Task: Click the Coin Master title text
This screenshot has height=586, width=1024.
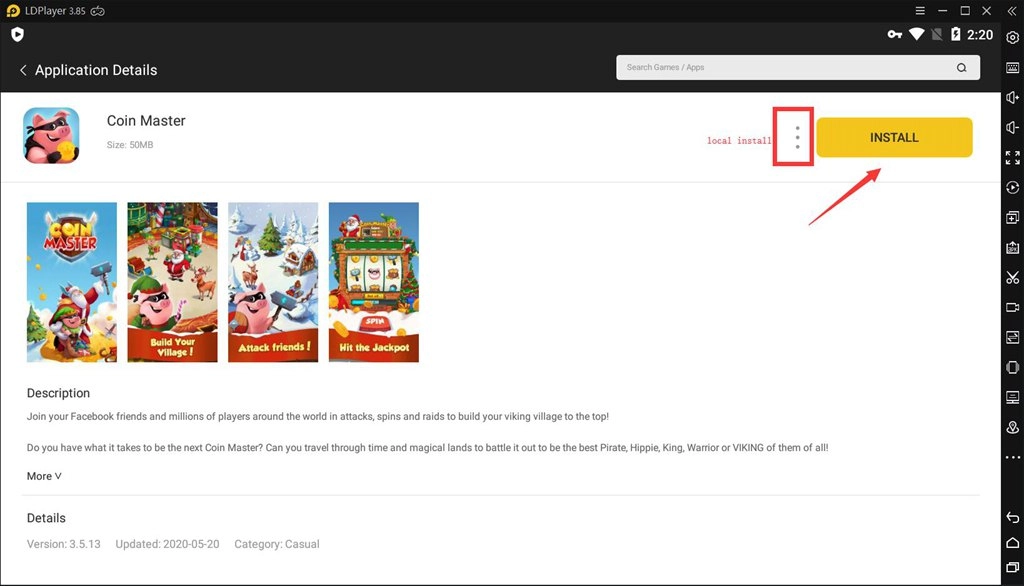Action: (x=146, y=121)
